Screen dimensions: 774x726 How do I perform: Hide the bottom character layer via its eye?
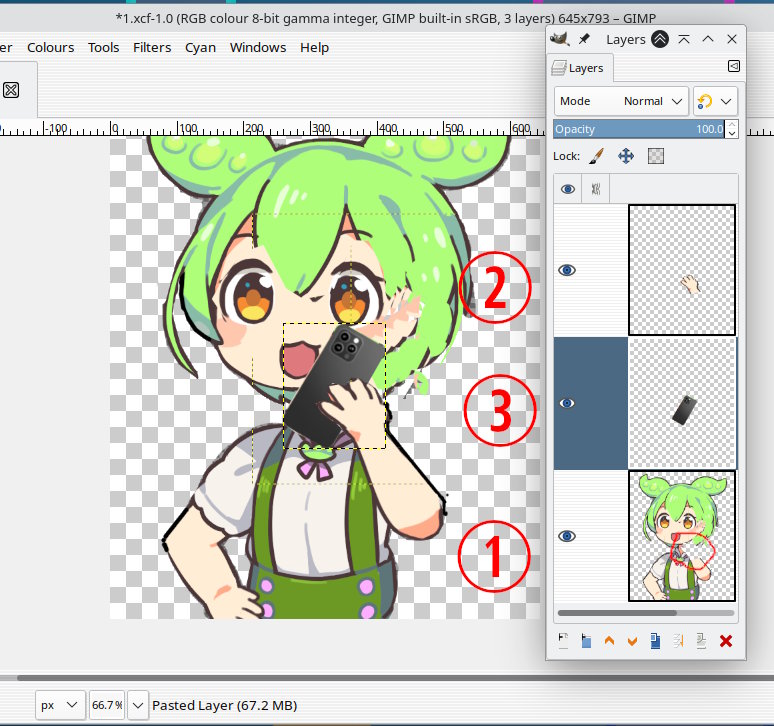567,536
